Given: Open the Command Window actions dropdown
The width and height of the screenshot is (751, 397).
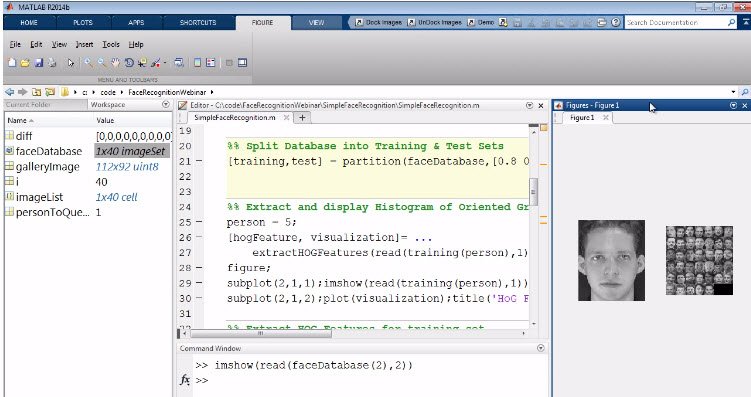Looking at the screenshot, I should point(541,348).
